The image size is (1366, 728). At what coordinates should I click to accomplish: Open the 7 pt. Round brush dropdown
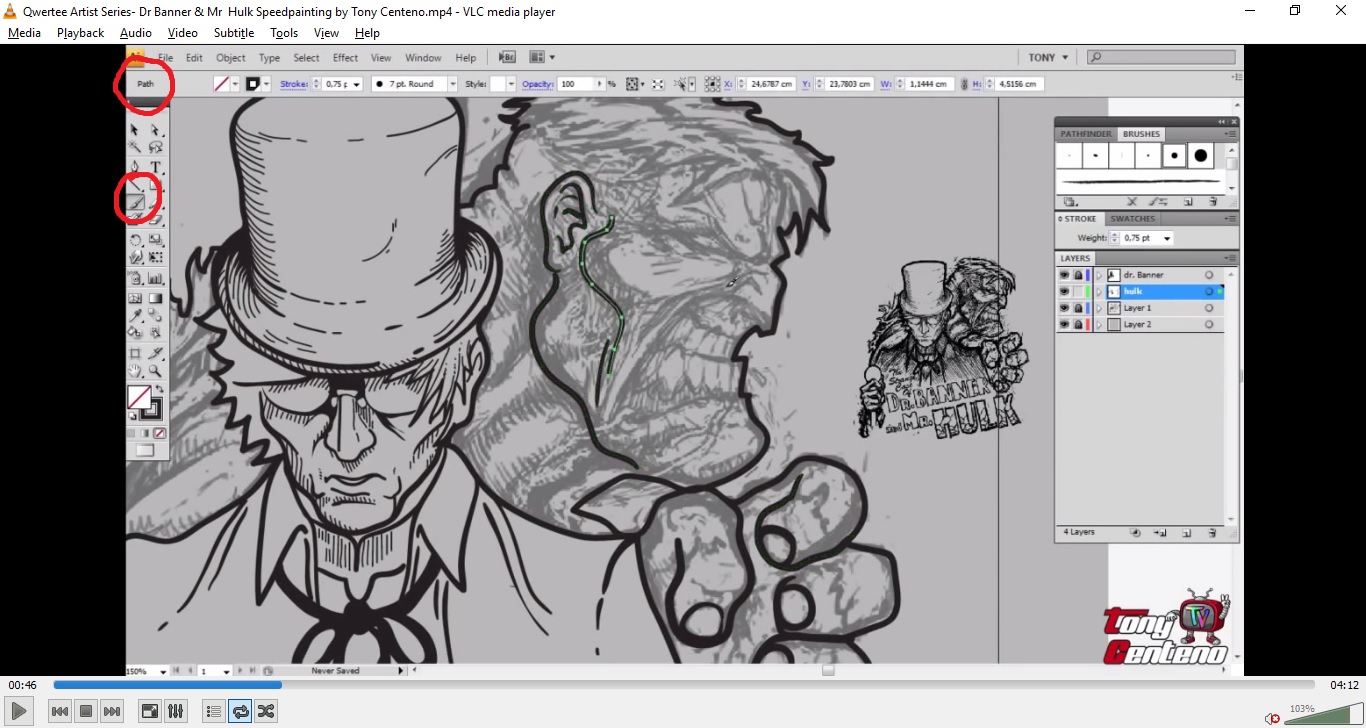click(452, 84)
